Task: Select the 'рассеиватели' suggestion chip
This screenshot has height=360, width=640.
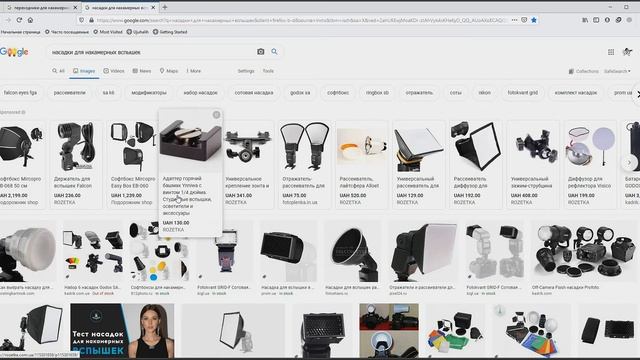Action: pyautogui.click(x=70, y=93)
